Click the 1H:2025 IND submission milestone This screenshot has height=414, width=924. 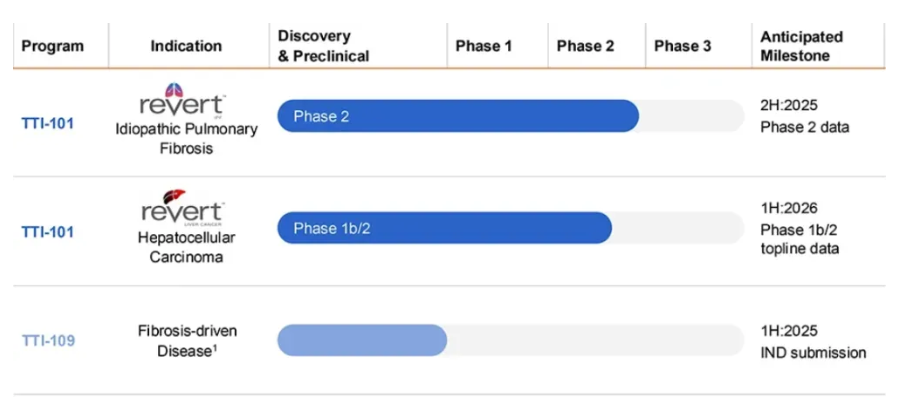click(x=812, y=342)
